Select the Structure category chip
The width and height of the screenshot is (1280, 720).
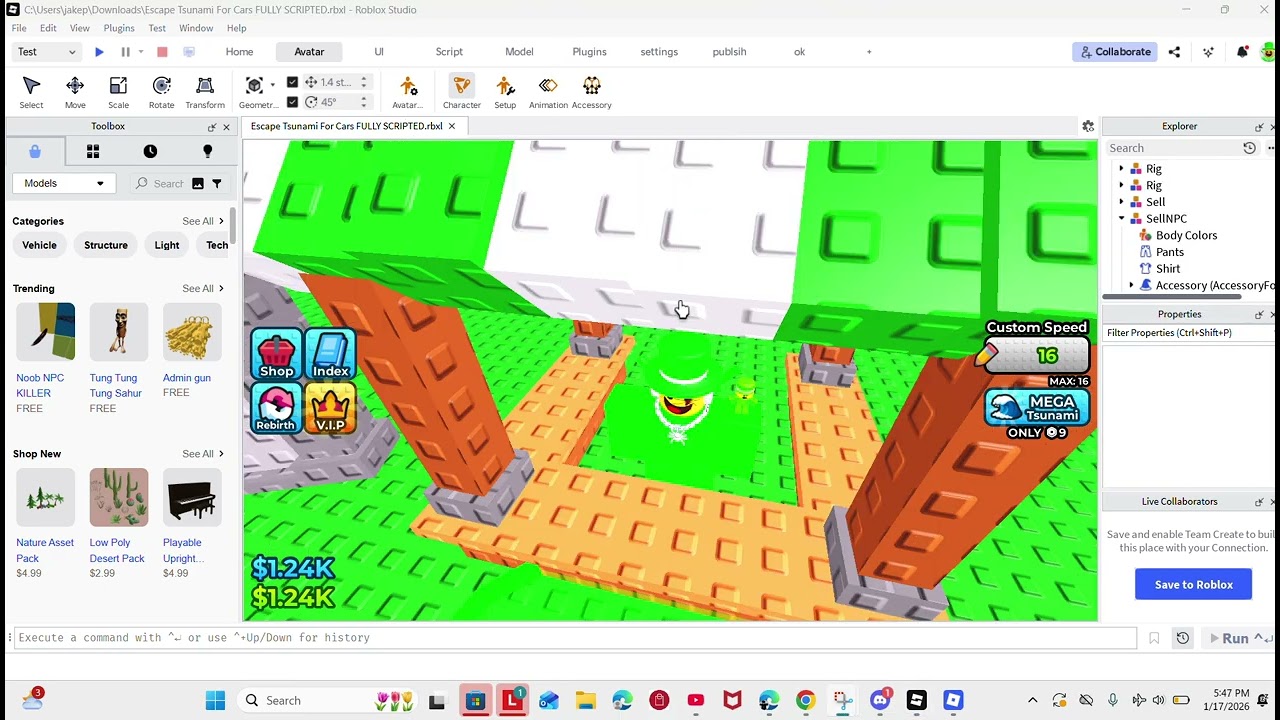[x=106, y=245]
